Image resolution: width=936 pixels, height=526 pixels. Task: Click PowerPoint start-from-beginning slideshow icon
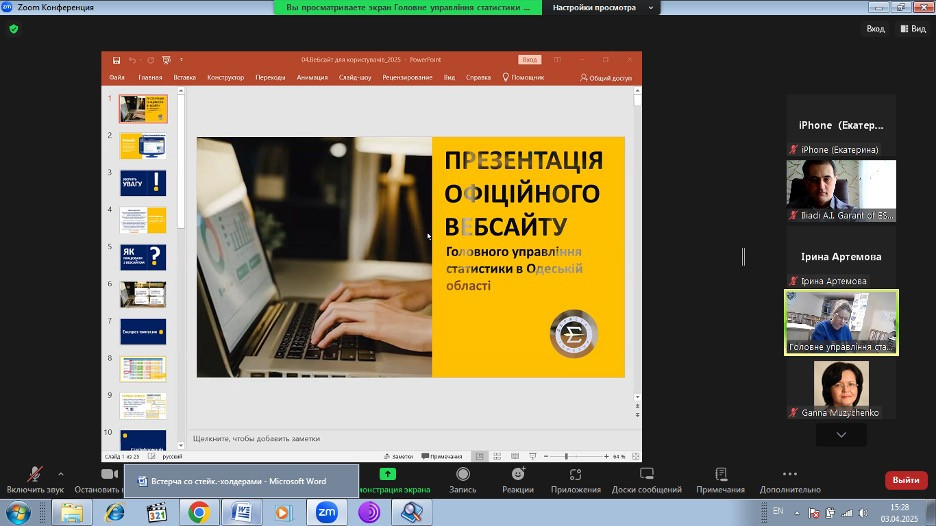click(167, 60)
